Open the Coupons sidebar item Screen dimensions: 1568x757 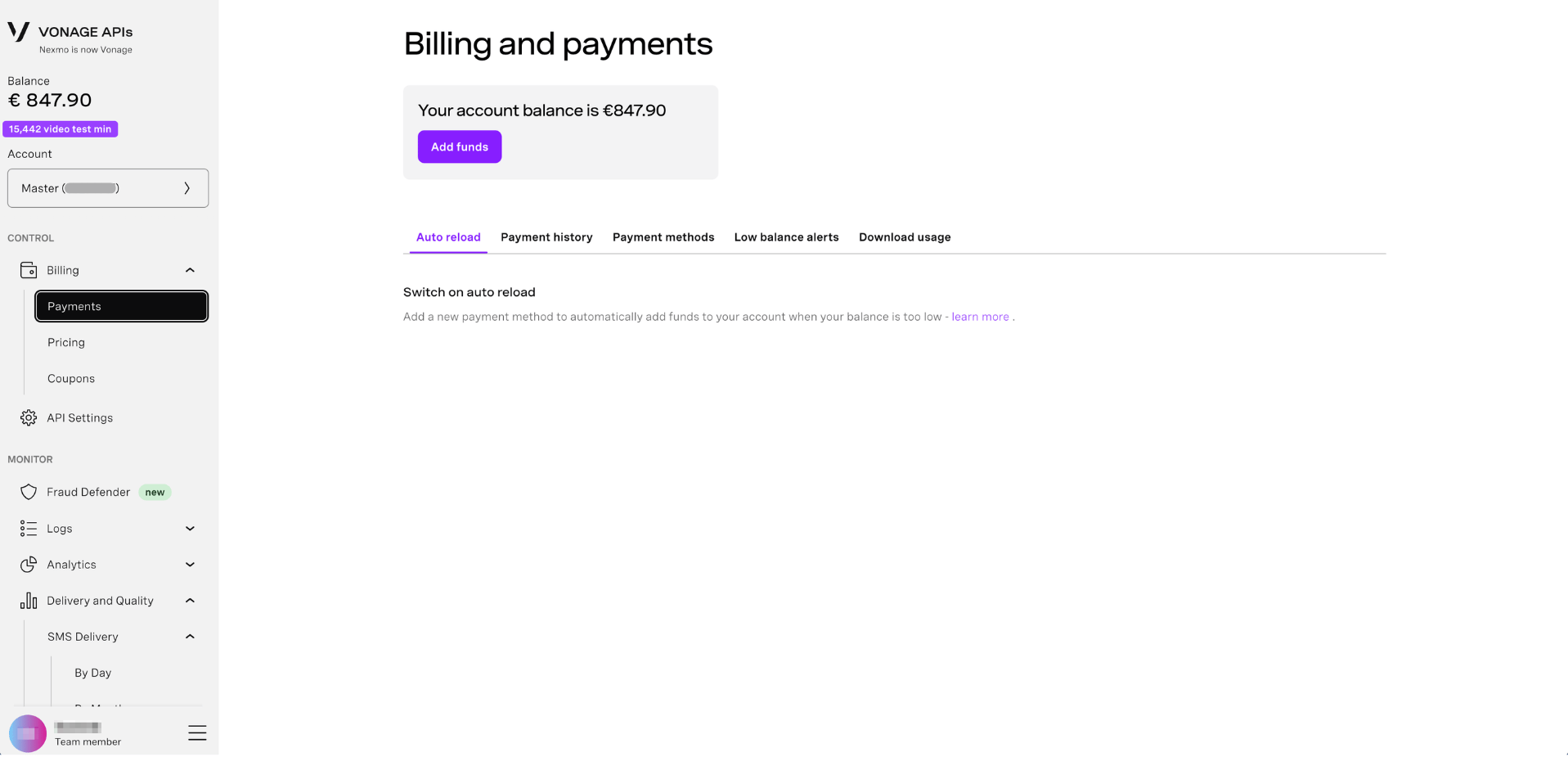pyautogui.click(x=71, y=379)
